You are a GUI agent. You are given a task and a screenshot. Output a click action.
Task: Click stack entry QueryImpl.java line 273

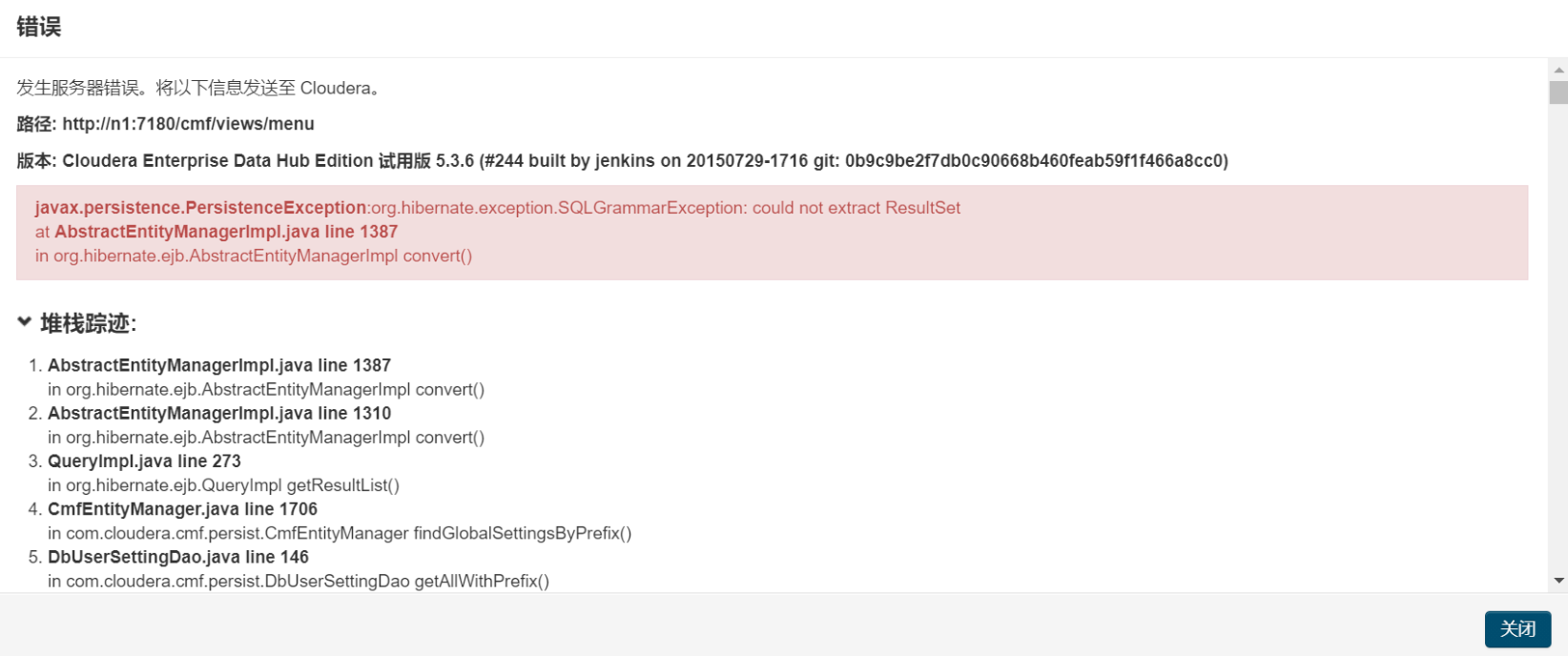[144, 461]
